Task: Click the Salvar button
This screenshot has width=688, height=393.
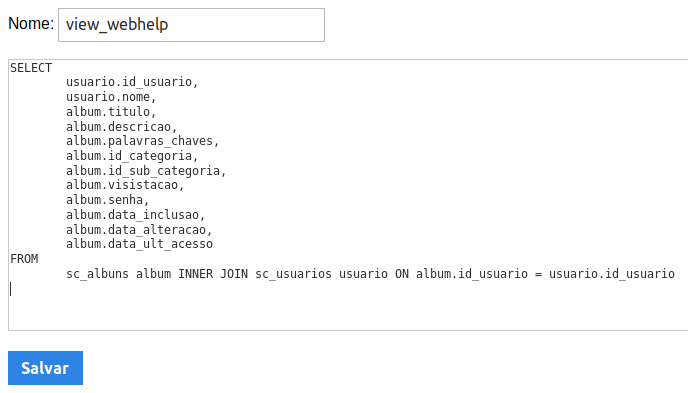Action: tap(45, 368)
